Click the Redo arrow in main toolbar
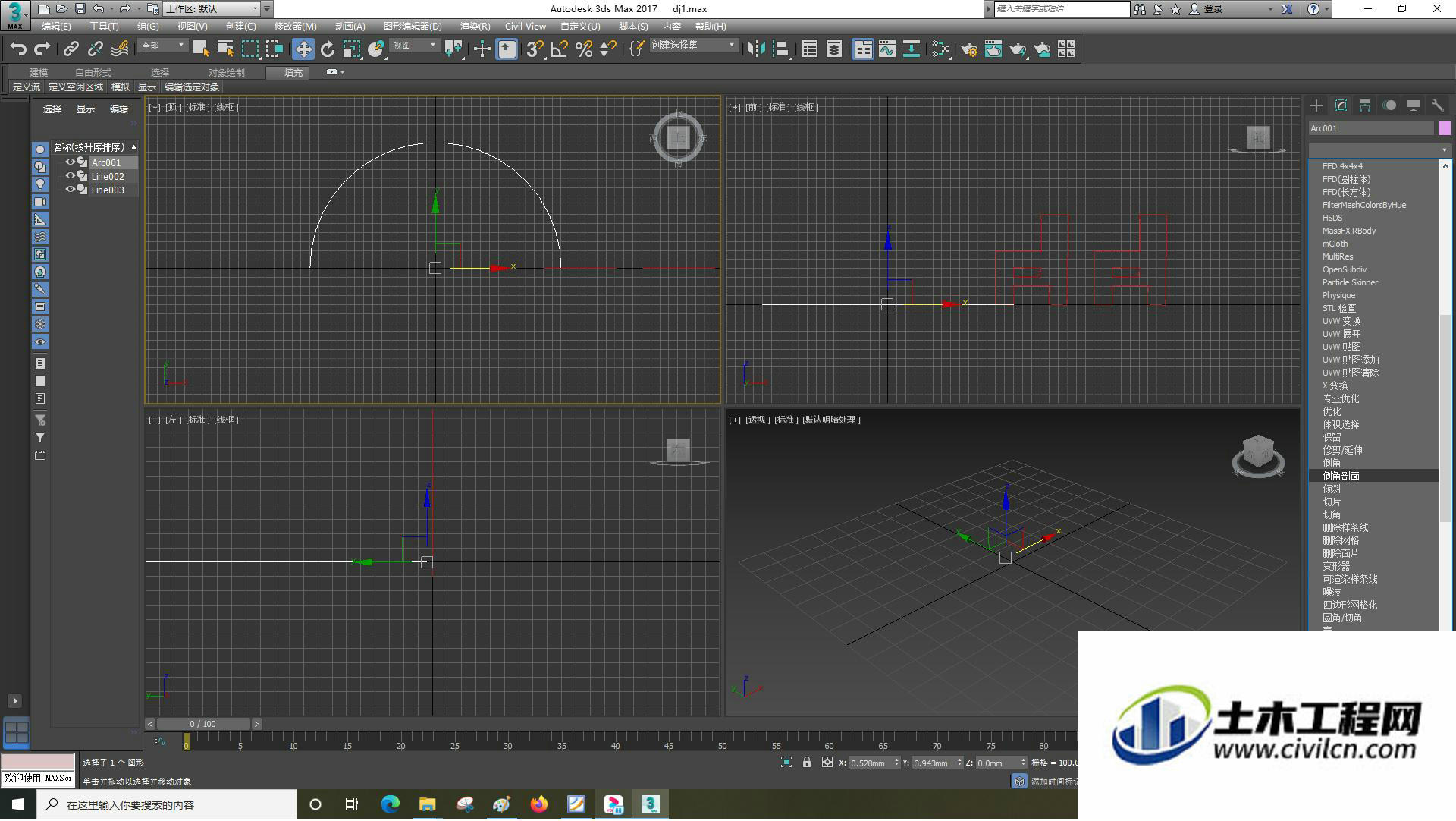 pyautogui.click(x=42, y=49)
